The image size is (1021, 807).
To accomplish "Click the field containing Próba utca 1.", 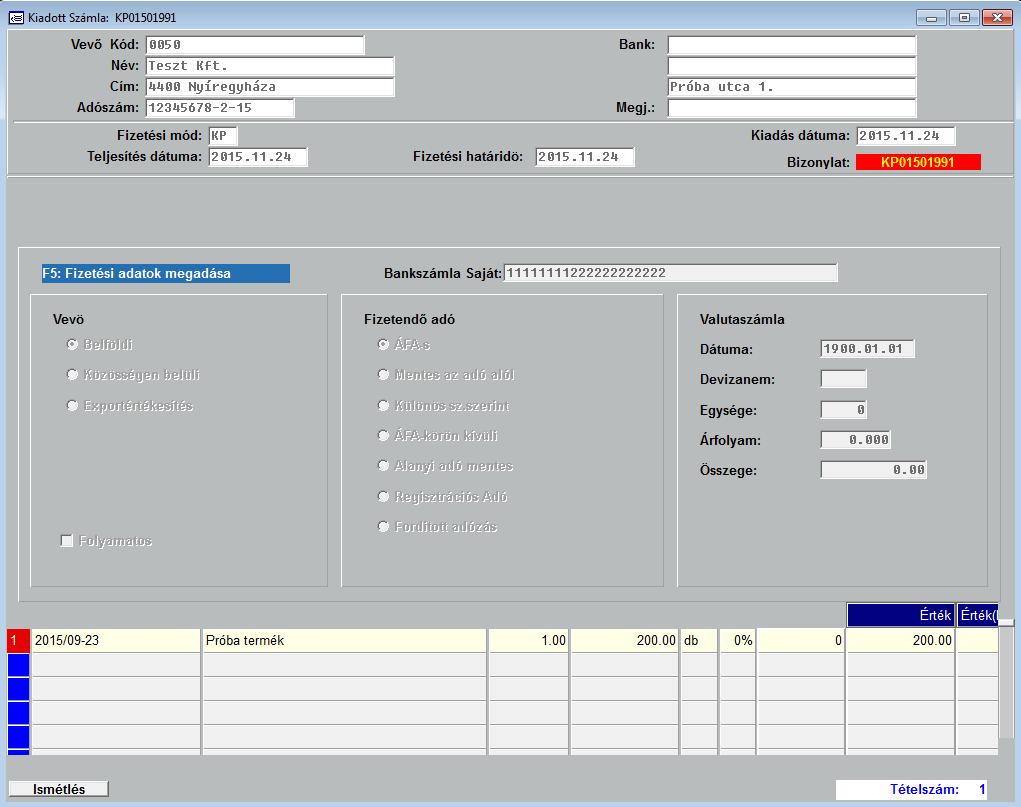I will (x=792, y=87).
